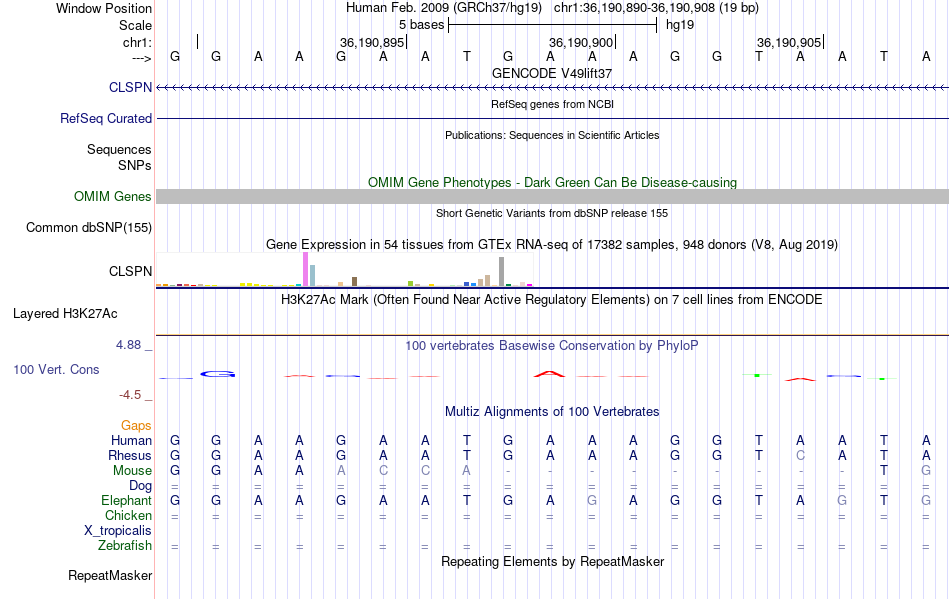The height and width of the screenshot is (599, 950).
Task: Click the 36,190,895 position marker
Action: [373, 42]
